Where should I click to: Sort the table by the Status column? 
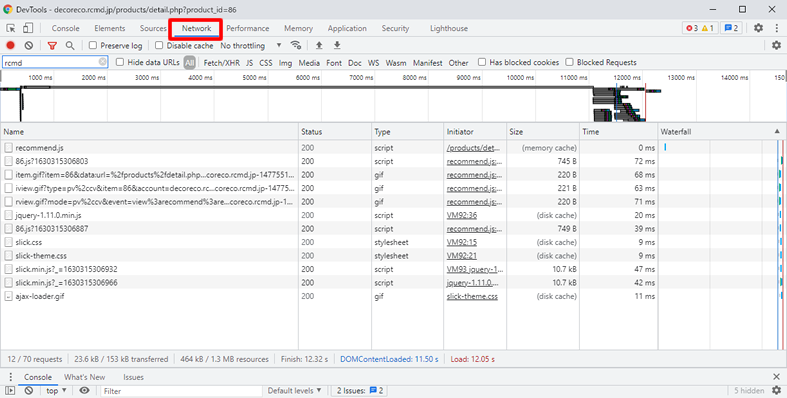point(335,131)
